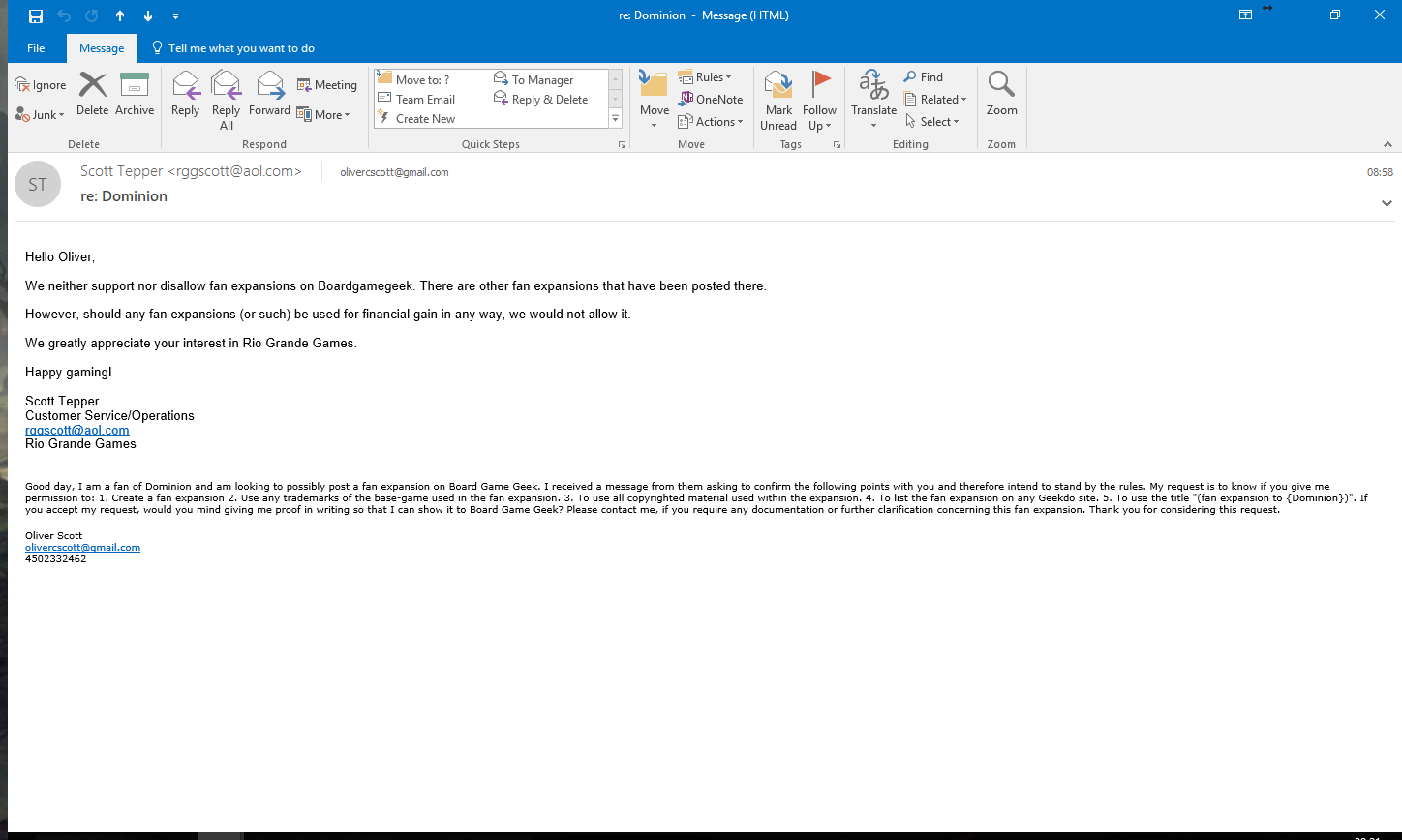Go to the next item with the down arrow

(x=148, y=15)
